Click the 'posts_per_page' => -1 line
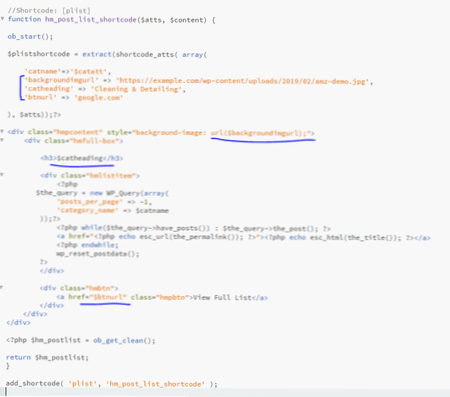The height and width of the screenshot is (397, 450). (105, 202)
